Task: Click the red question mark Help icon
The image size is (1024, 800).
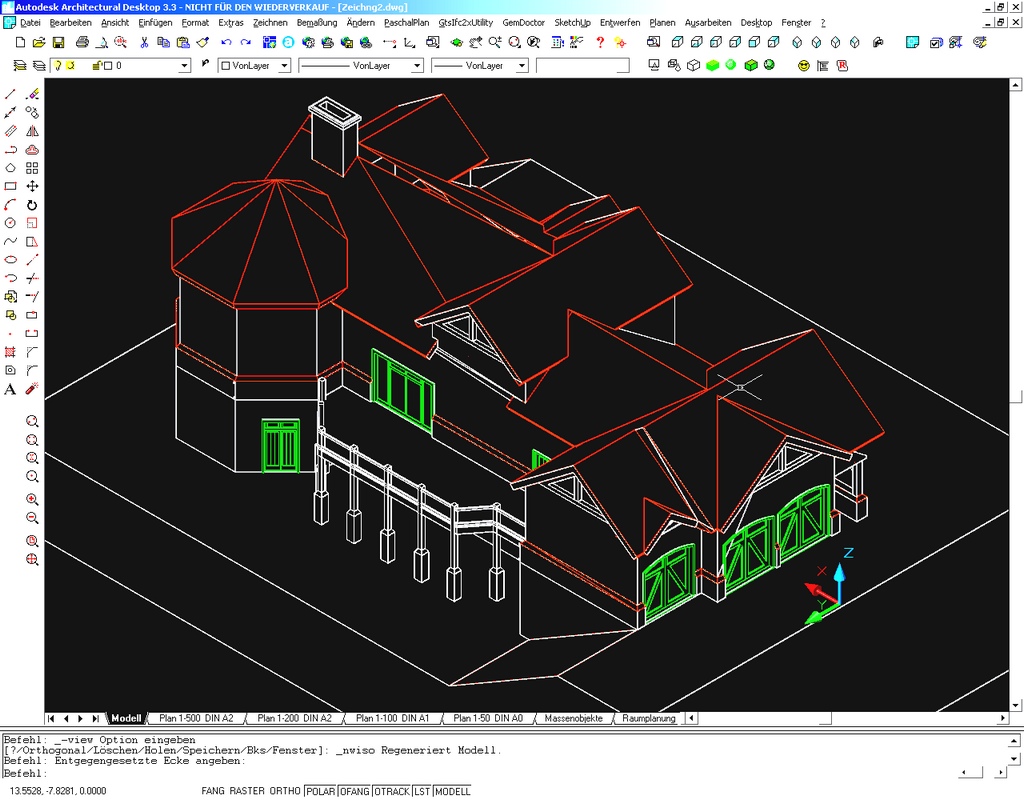Action: click(x=600, y=42)
